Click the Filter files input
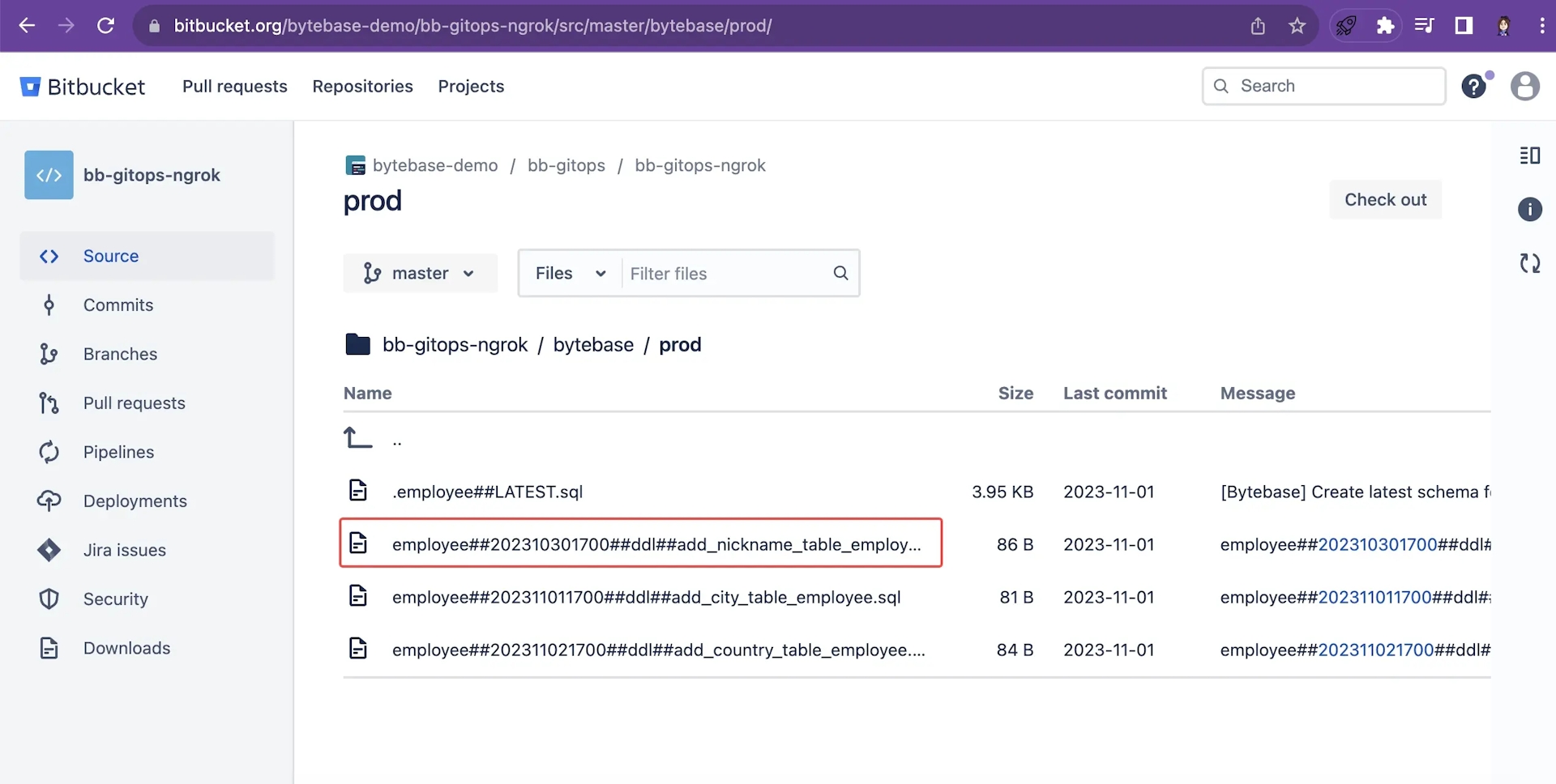The image size is (1556, 784). click(725, 273)
